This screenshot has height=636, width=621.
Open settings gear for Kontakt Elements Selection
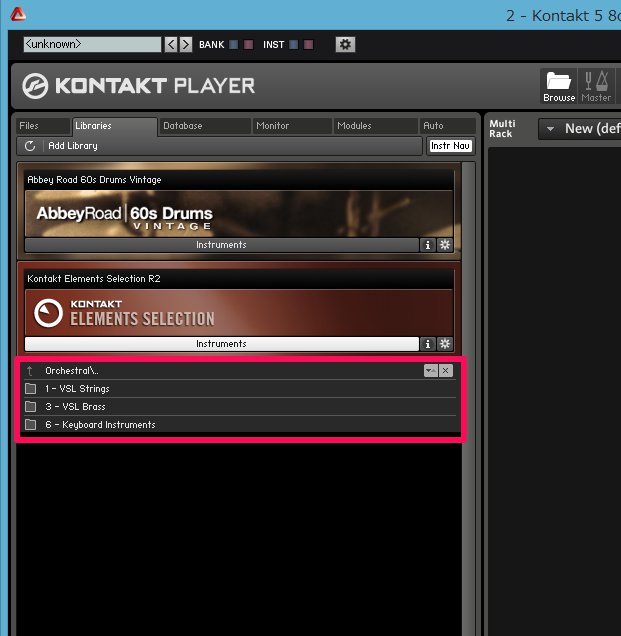[x=445, y=344]
